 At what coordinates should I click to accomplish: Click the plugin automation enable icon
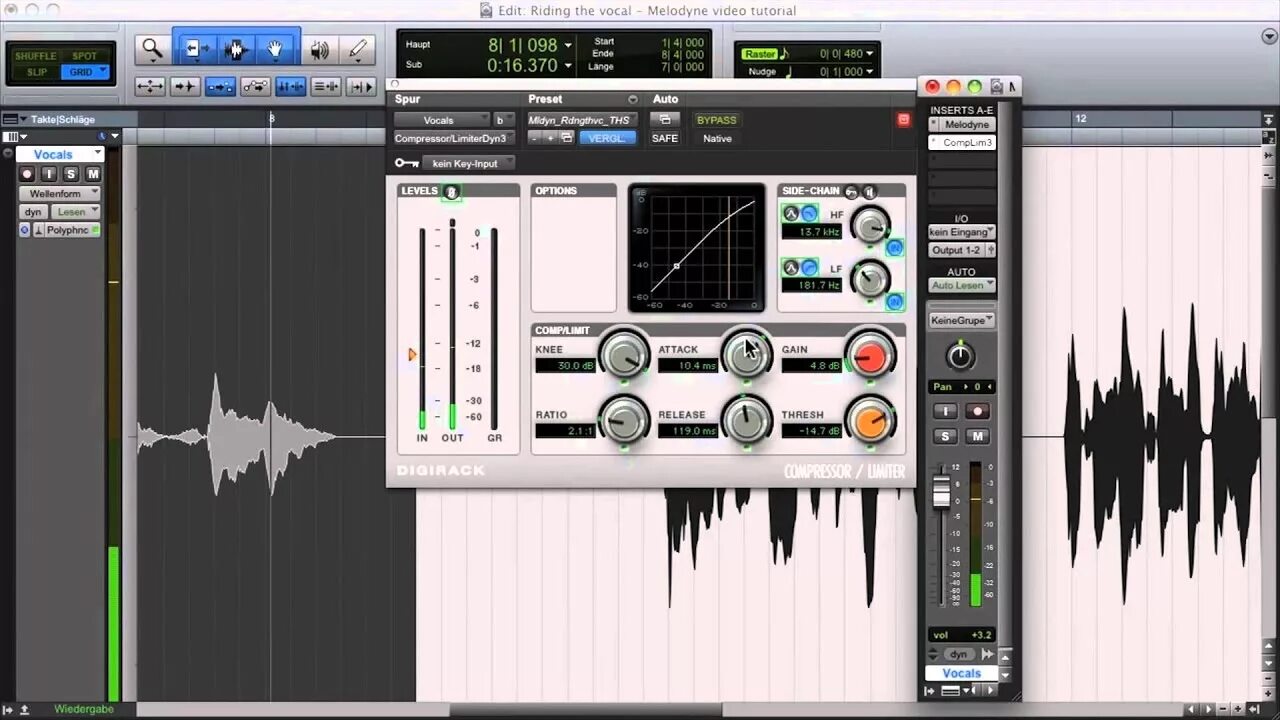tap(664, 119)
